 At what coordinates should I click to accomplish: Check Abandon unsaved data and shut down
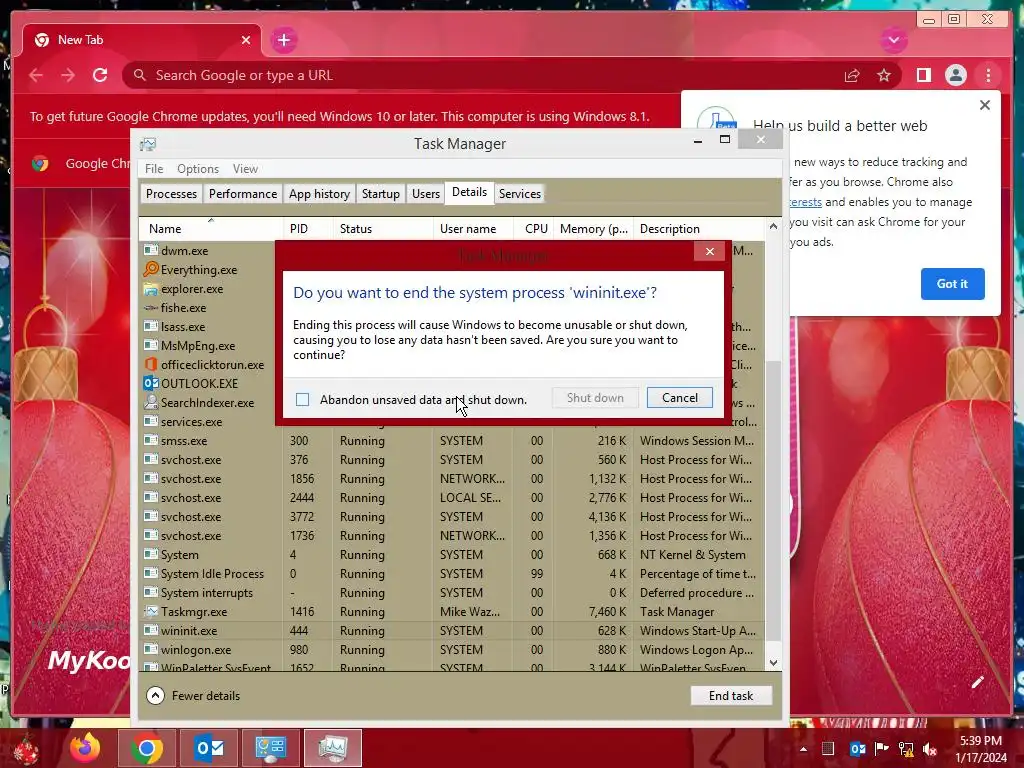tap(302, 399)
